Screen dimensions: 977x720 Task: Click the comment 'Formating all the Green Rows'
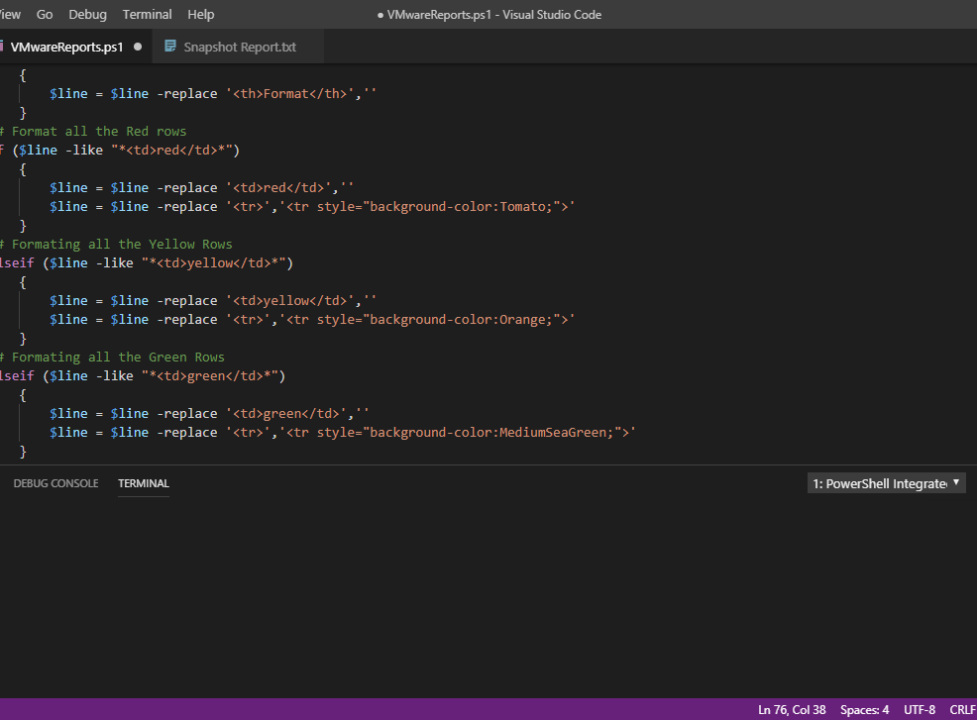point(118,357)
